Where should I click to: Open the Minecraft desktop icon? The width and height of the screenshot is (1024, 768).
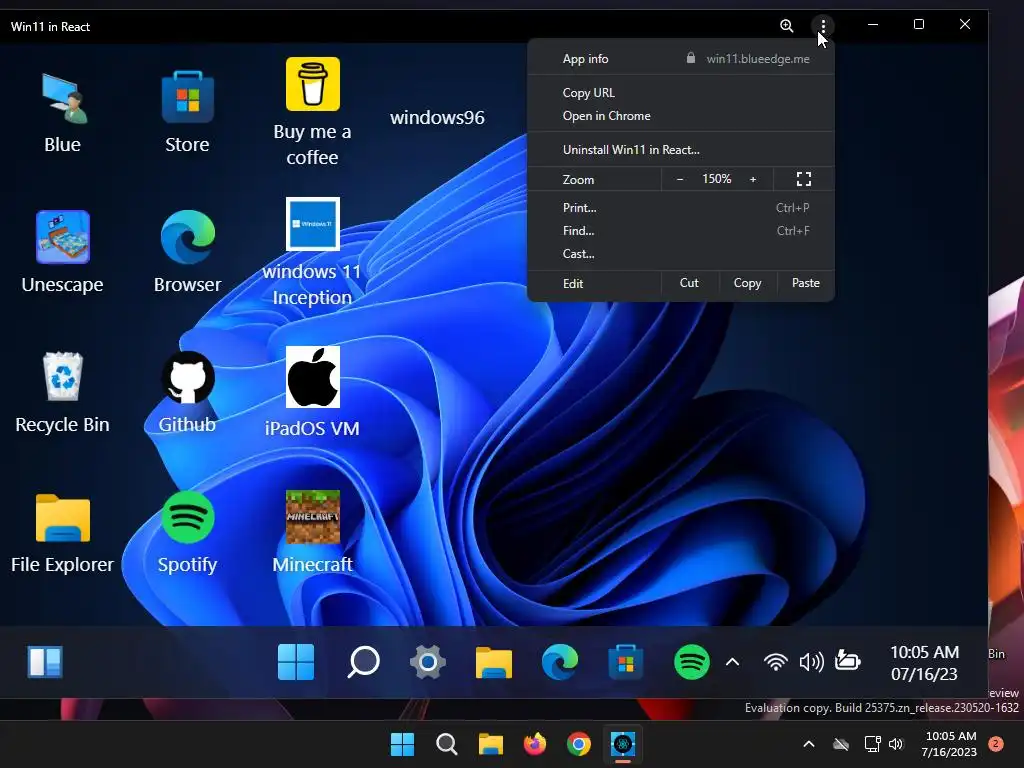tap(313, 533)
